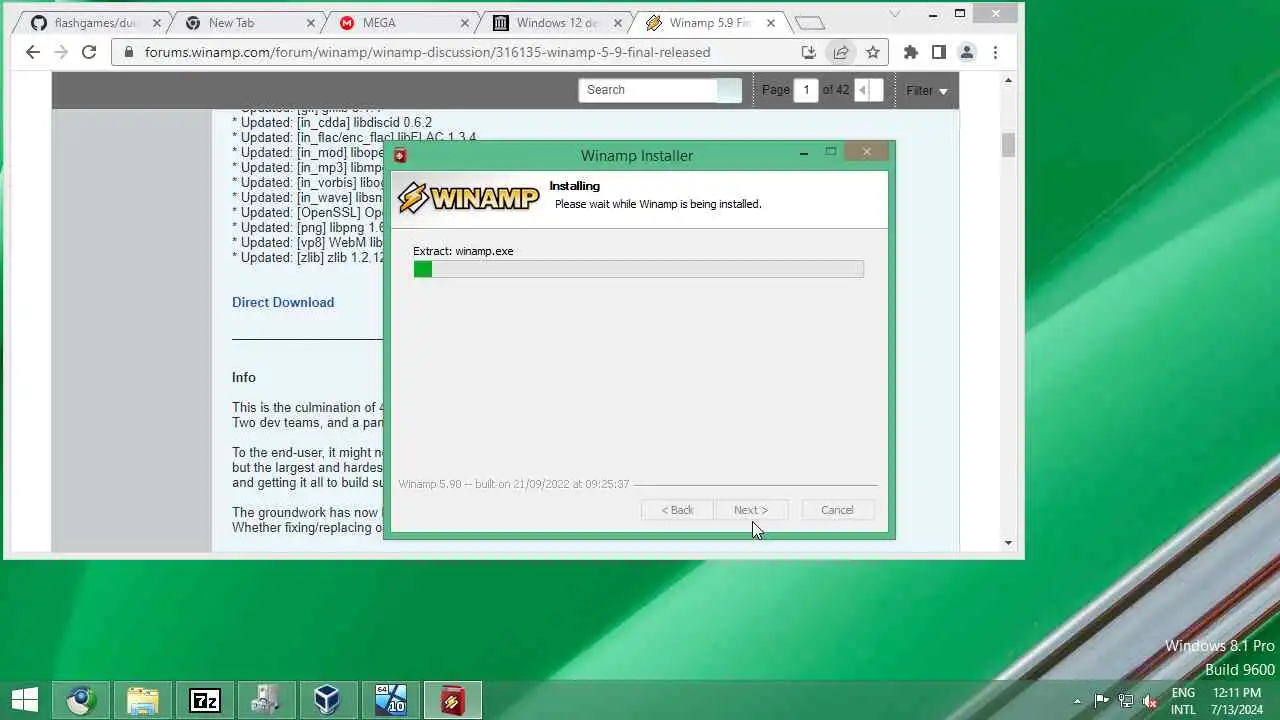Screen dimensions: 1280x720
Task: Open the taskbar app with 64/10 icon
Action: click(x=390, y=700)
